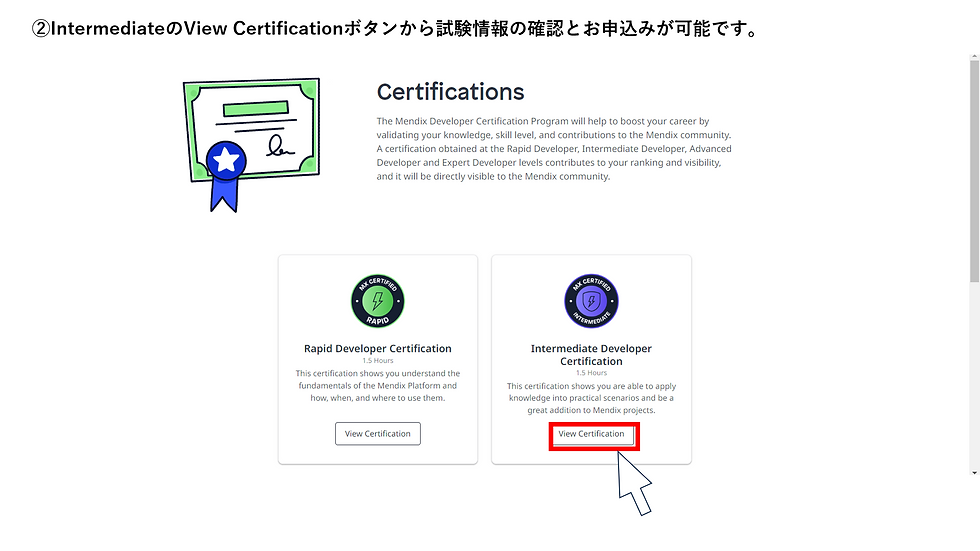Click the Intermediate certification description paragraph
This screenshot has width=980, height=551.
point(591,398)
